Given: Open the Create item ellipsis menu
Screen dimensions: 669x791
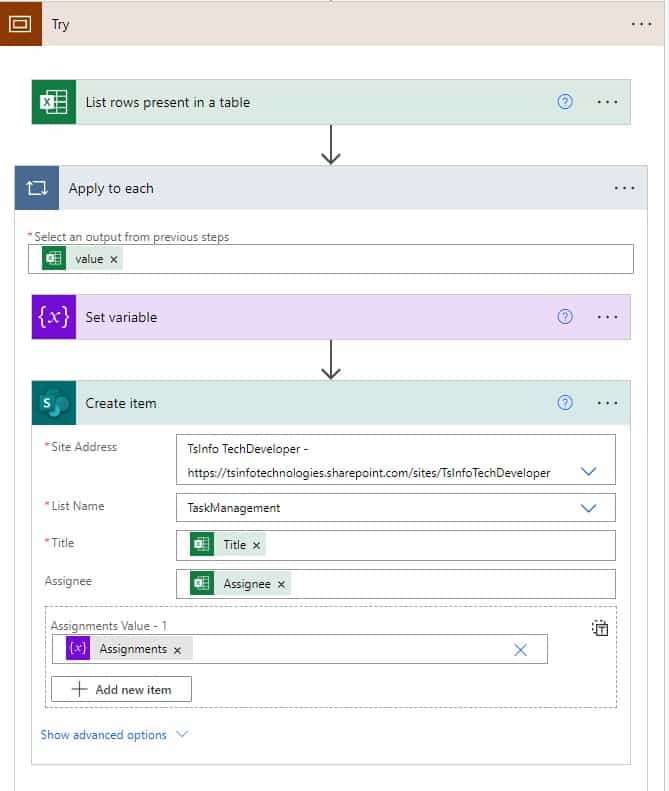Looking at the screenshot, I should (x=607, y=403).
